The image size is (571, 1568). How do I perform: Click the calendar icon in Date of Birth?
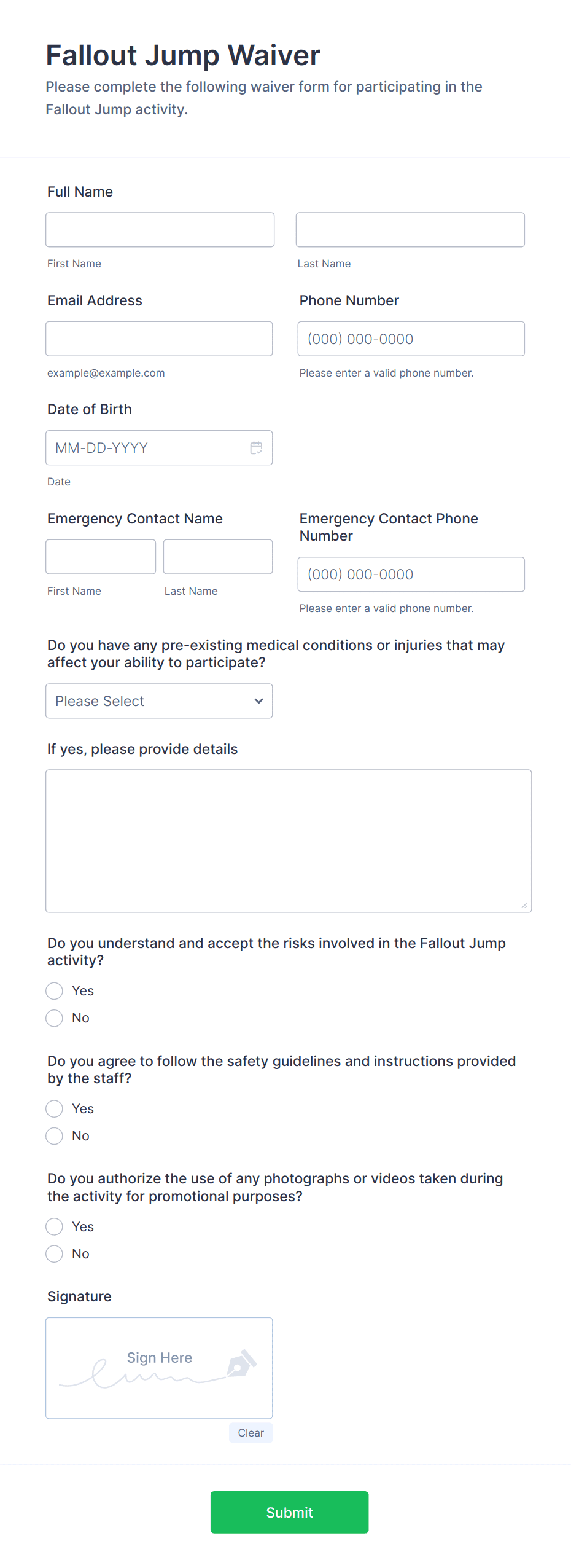coord(257,448)
